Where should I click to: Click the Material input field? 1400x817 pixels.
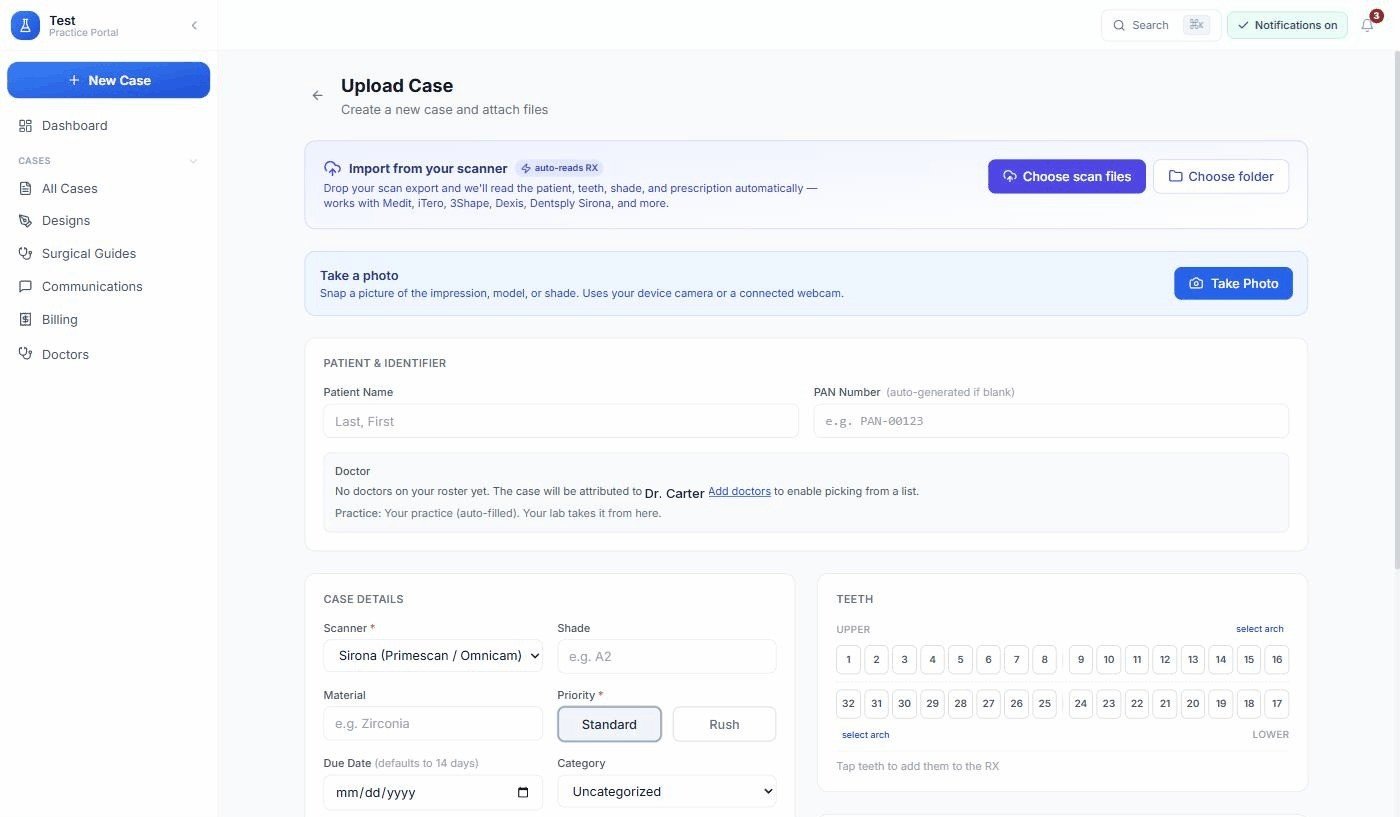pos(433,724)
